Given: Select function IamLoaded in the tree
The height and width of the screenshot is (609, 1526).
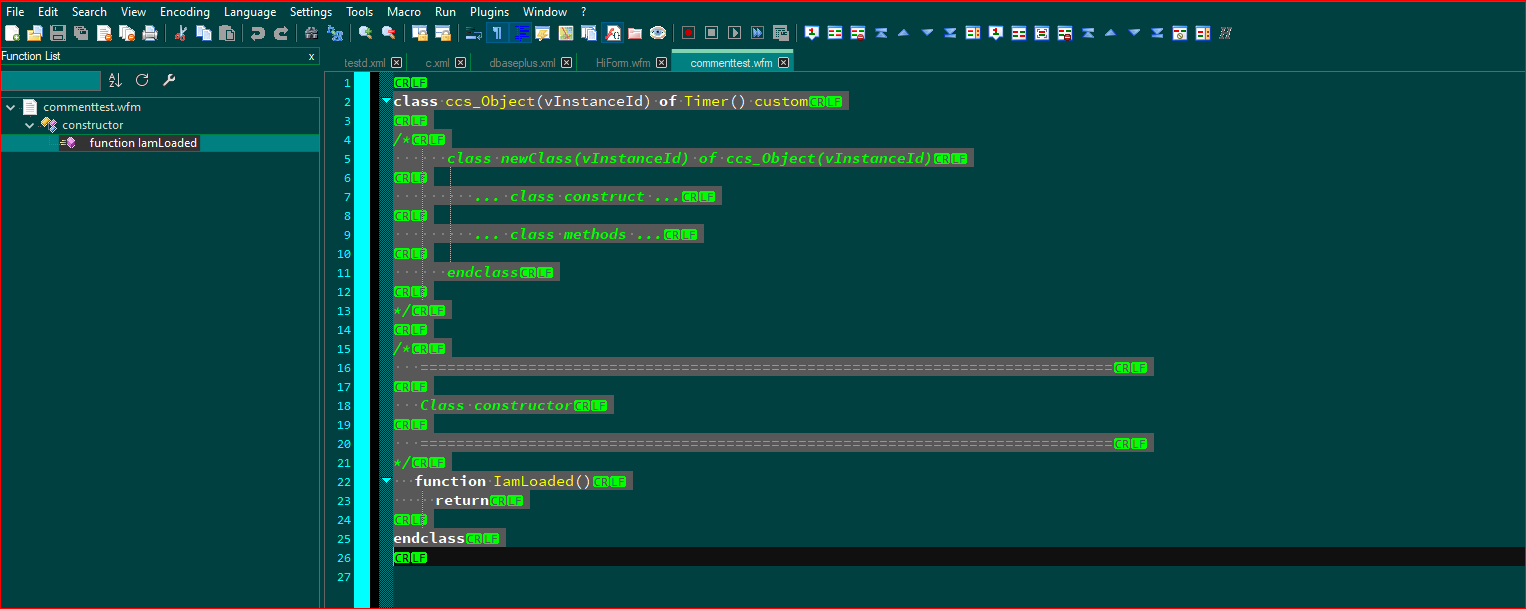Looking at the screenshot, I should click(143, 143).
